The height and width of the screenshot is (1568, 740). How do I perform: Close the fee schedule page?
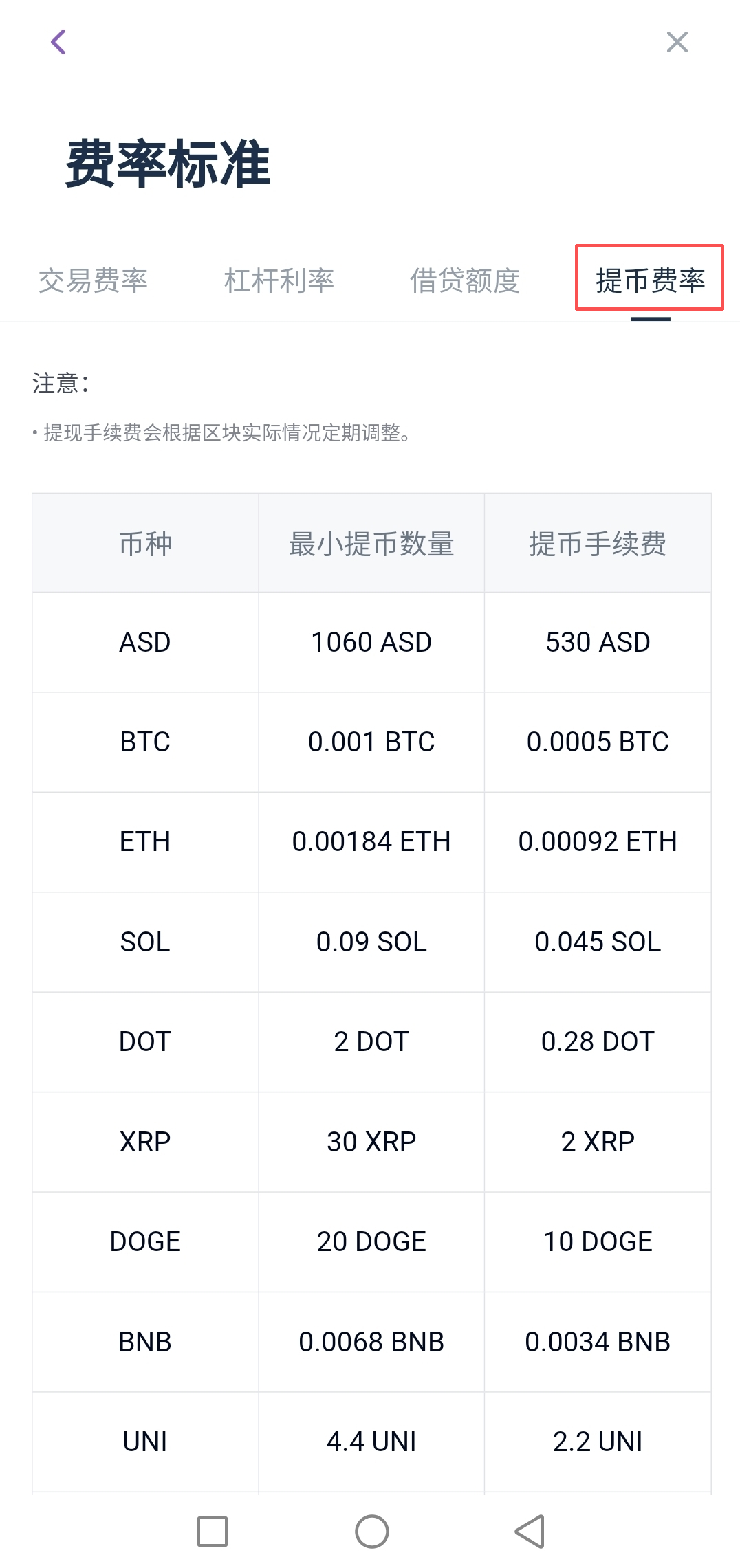coord(677,42)
